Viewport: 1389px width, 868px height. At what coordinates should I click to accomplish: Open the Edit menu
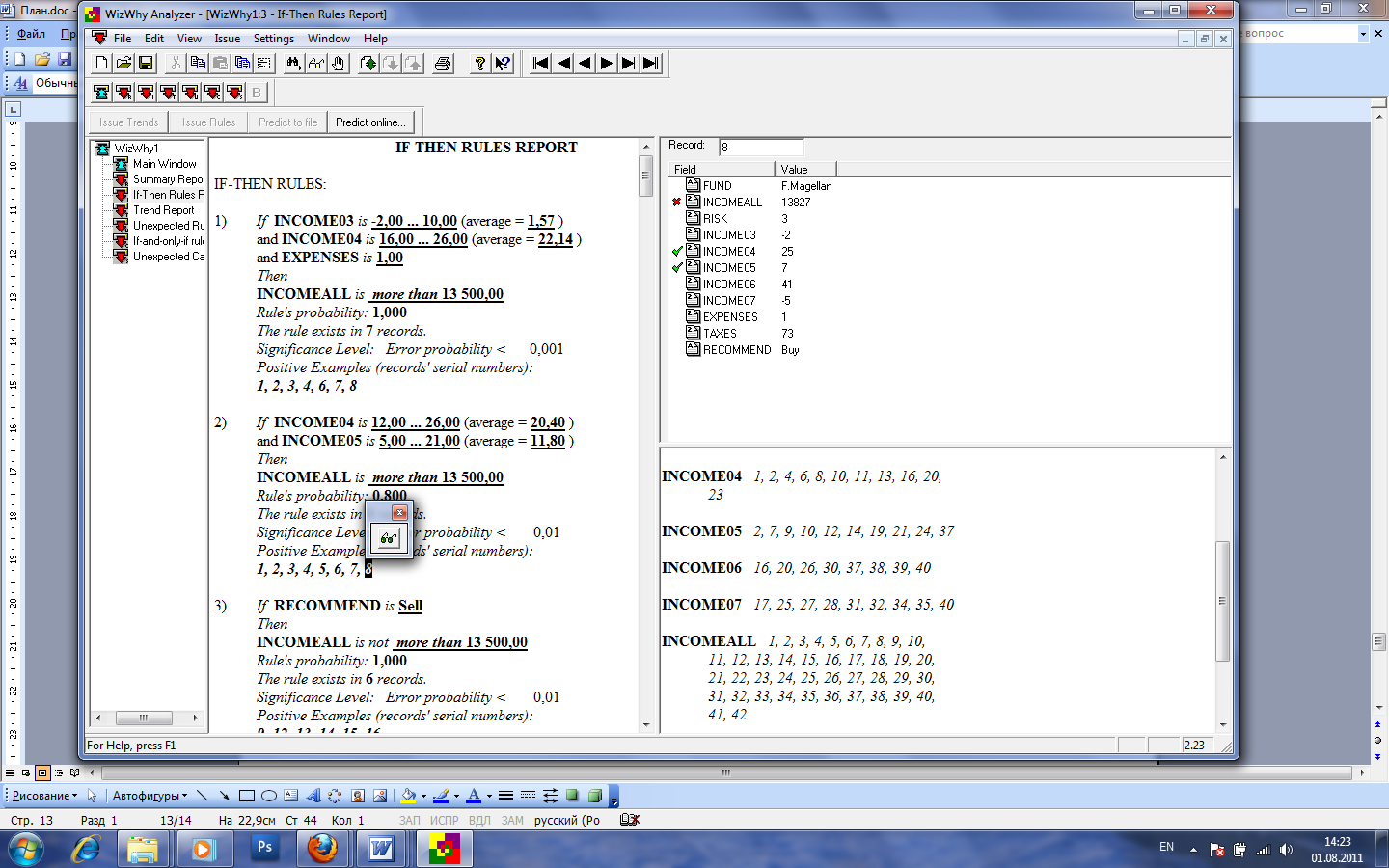pos(154,39)
